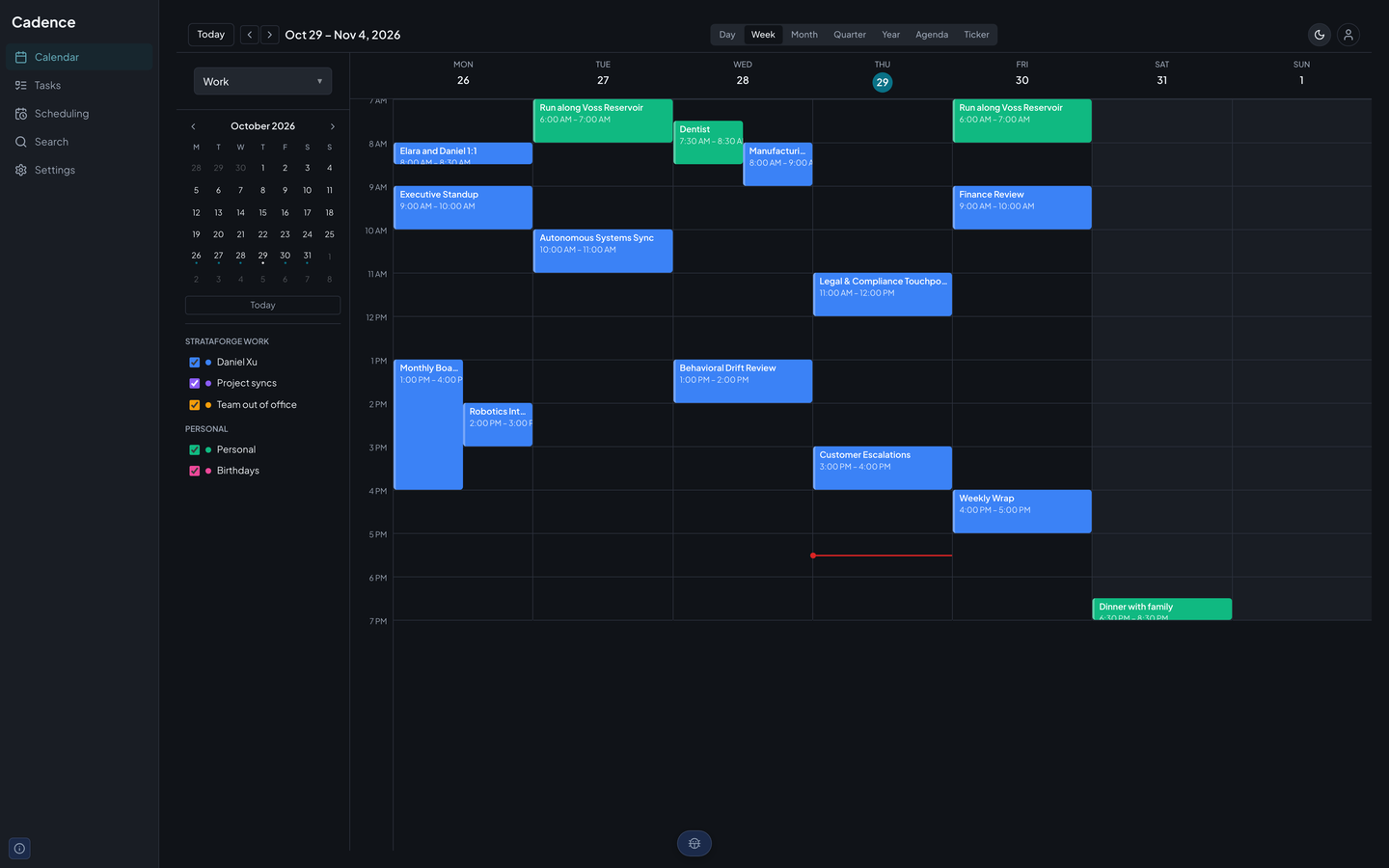The image size is (1389, 868).
Task: Switch to Agenda view
Action: point(932,35)
